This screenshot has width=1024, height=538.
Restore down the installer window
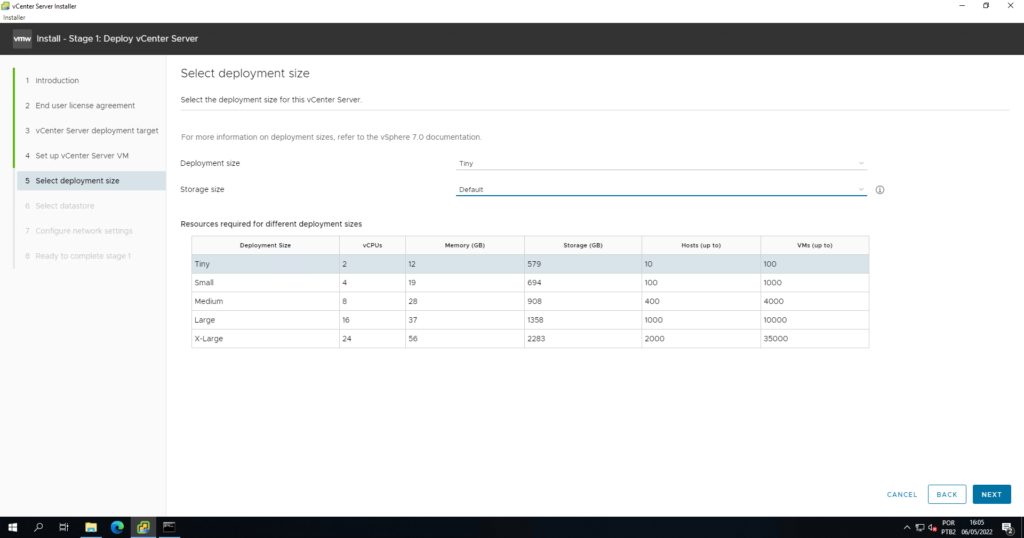click(986, 6)
